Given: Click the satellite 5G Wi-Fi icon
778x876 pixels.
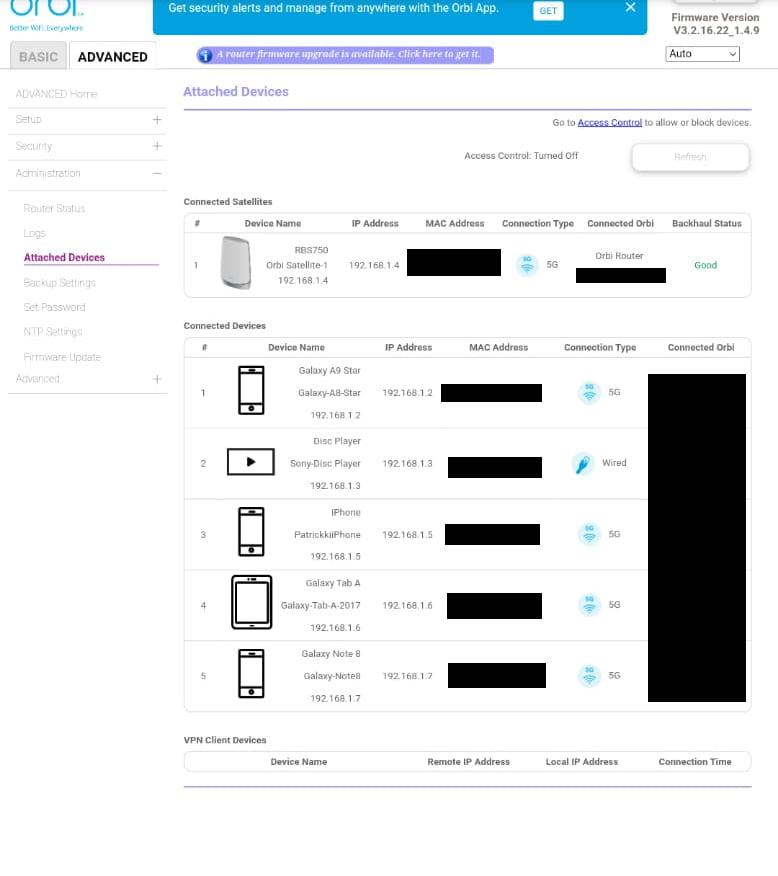Looking at the screenshot, I should pyautogui.click(x=527, y=265).
